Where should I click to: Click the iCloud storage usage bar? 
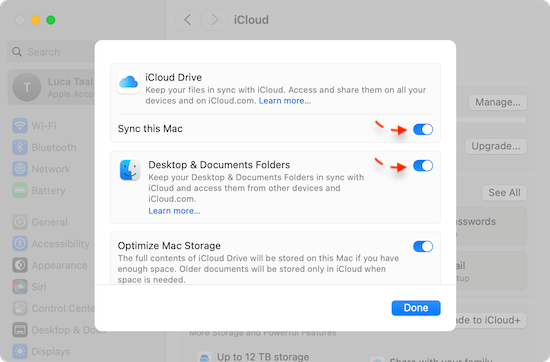[x=491, y=120]
